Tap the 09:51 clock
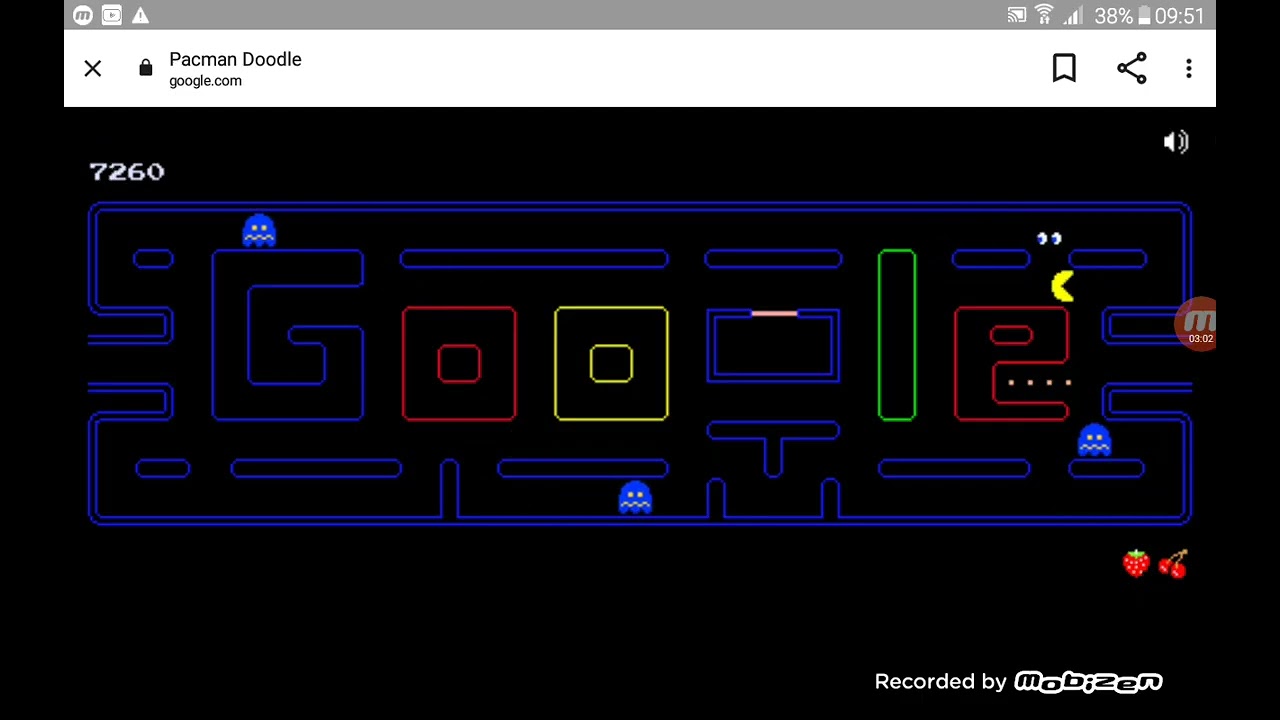This screenshot has width=1280, height=720. click(1180, 16)
